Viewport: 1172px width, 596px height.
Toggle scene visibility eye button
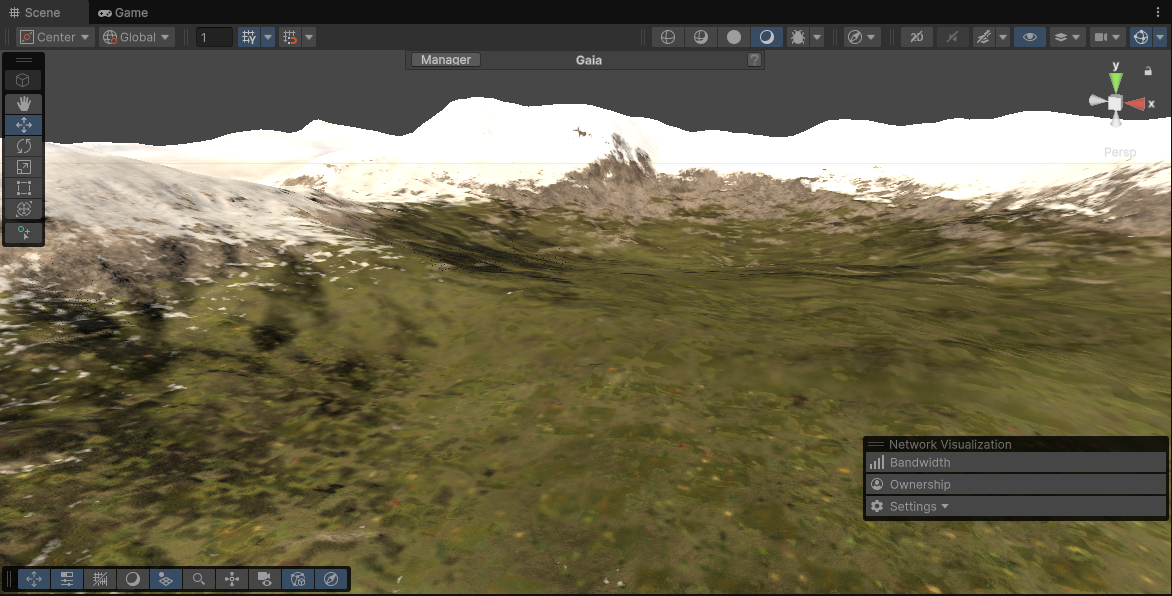tap(1028, 37)
